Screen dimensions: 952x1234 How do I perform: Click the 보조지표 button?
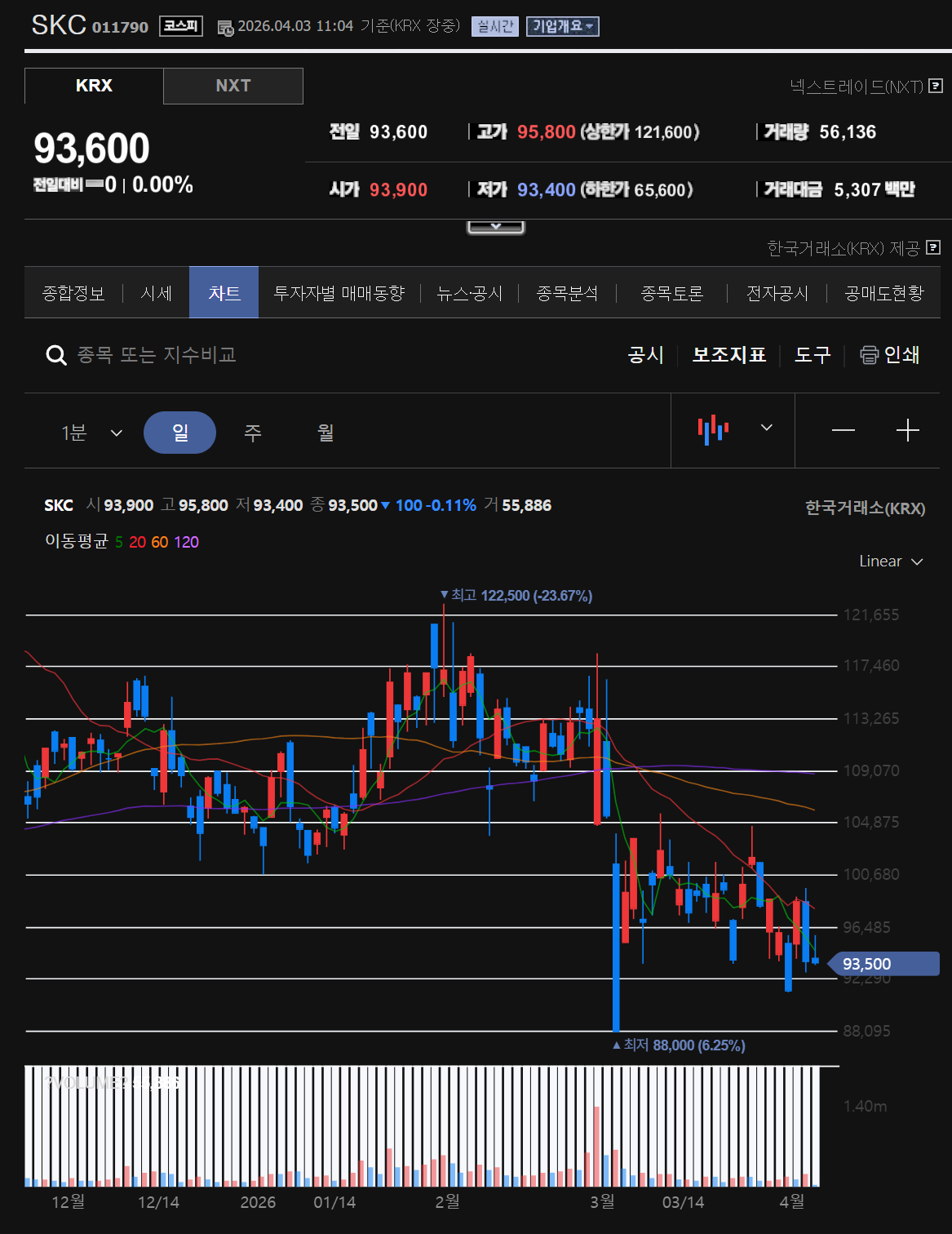click(728, 355)
